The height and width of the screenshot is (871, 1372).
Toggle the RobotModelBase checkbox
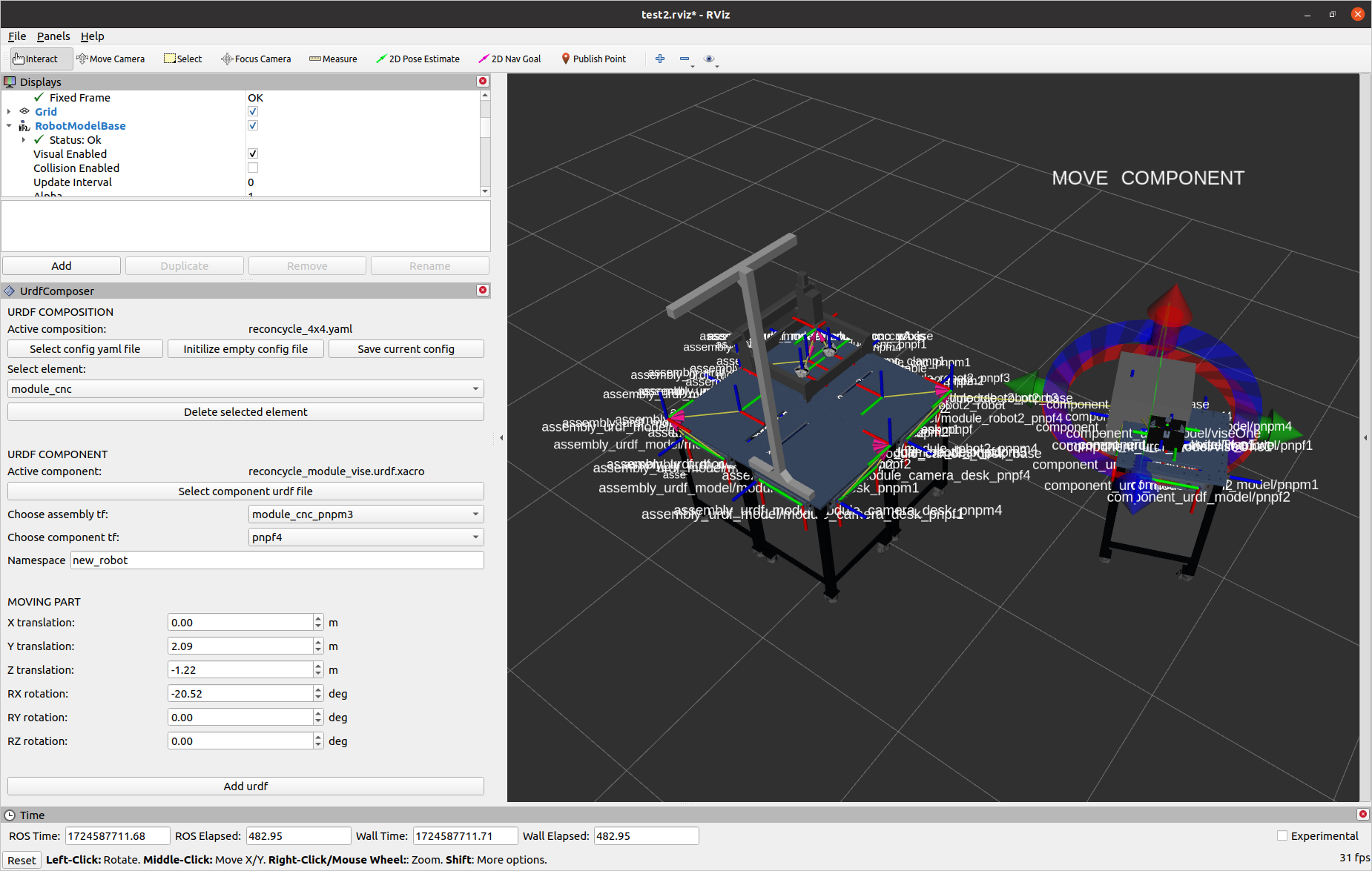point(253,125)
